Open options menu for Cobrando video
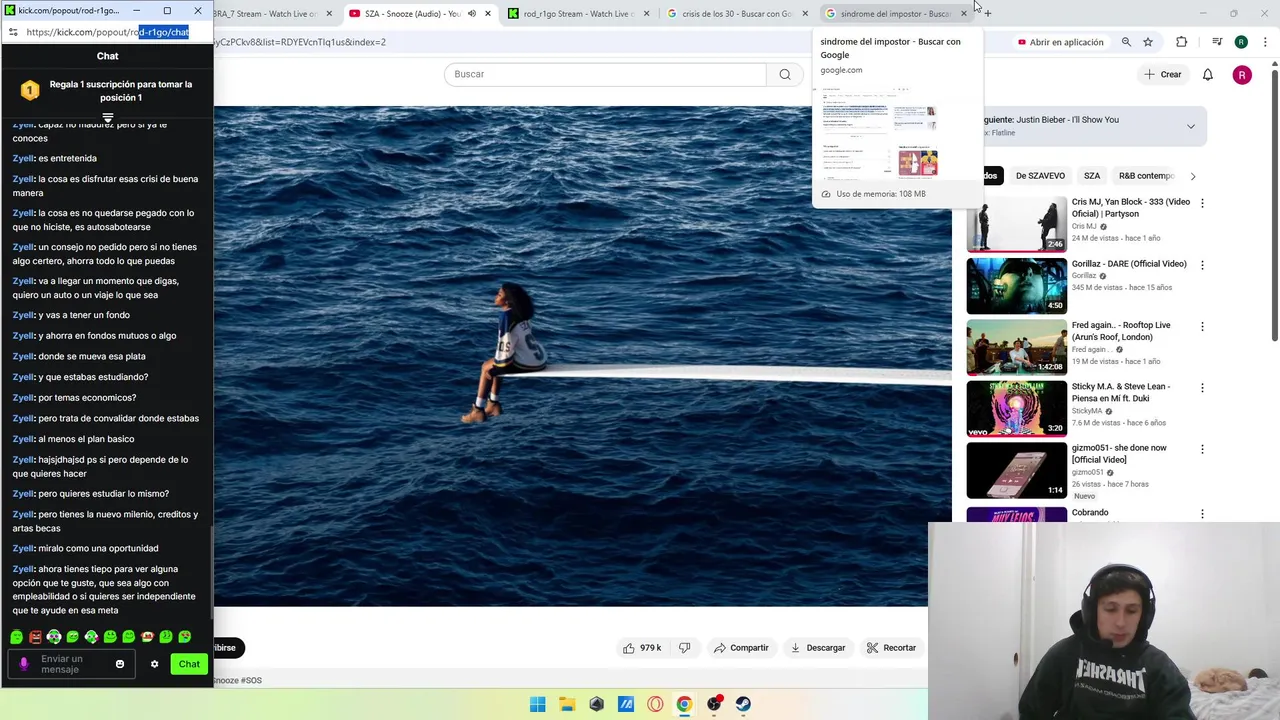 (x=1202, y=514)
